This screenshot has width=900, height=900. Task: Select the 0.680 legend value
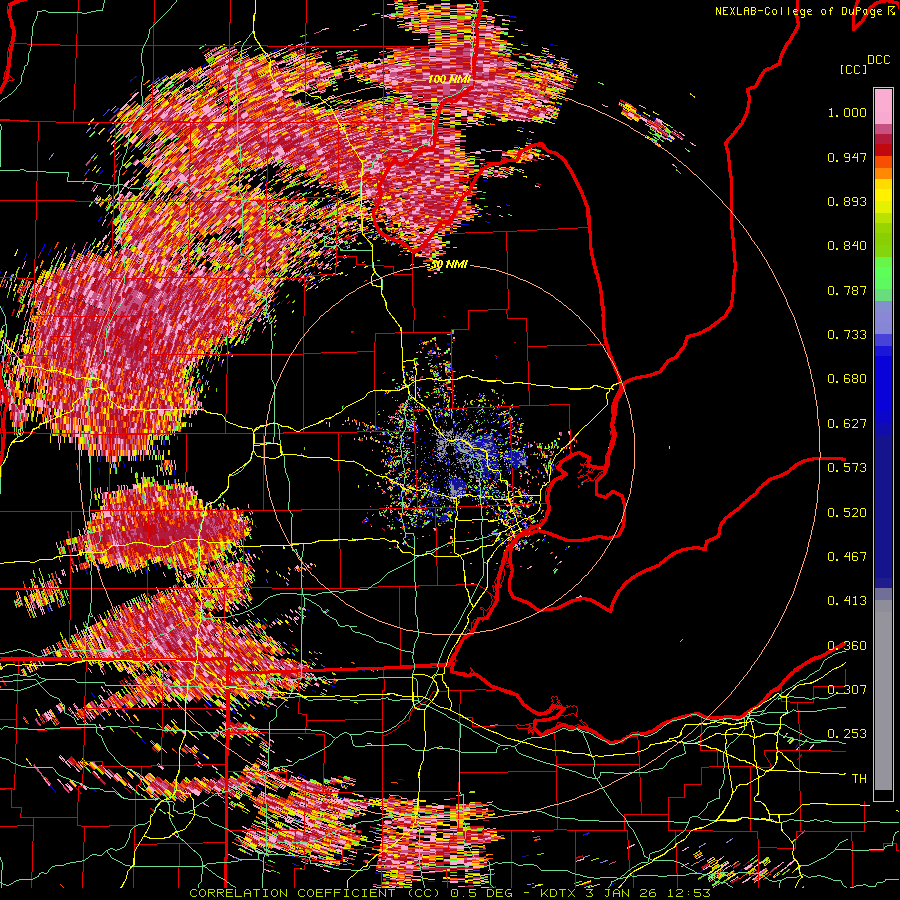tap(847, 379)
